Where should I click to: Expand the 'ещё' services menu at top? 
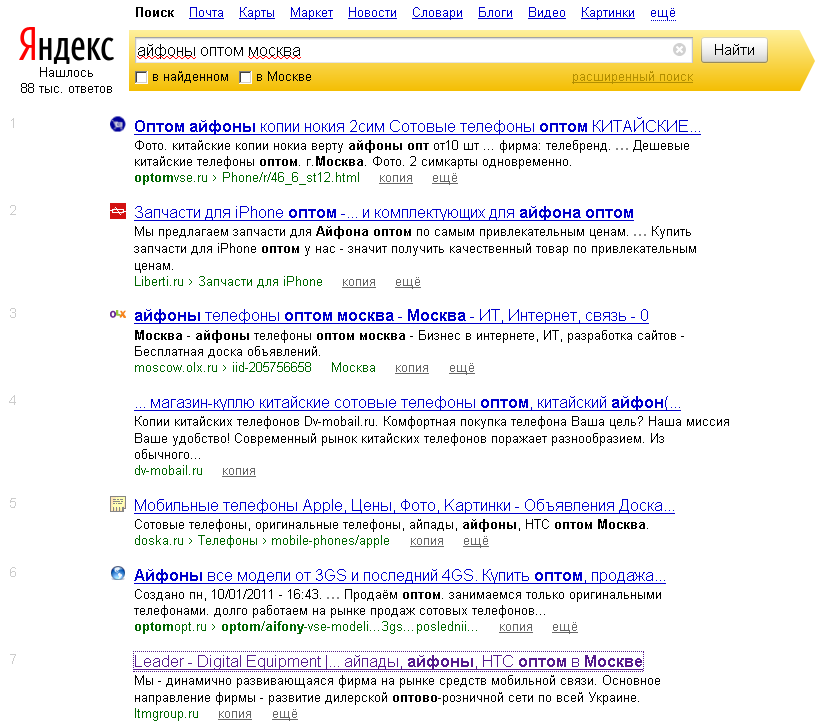pyautogui.click(x=663, y=13)
